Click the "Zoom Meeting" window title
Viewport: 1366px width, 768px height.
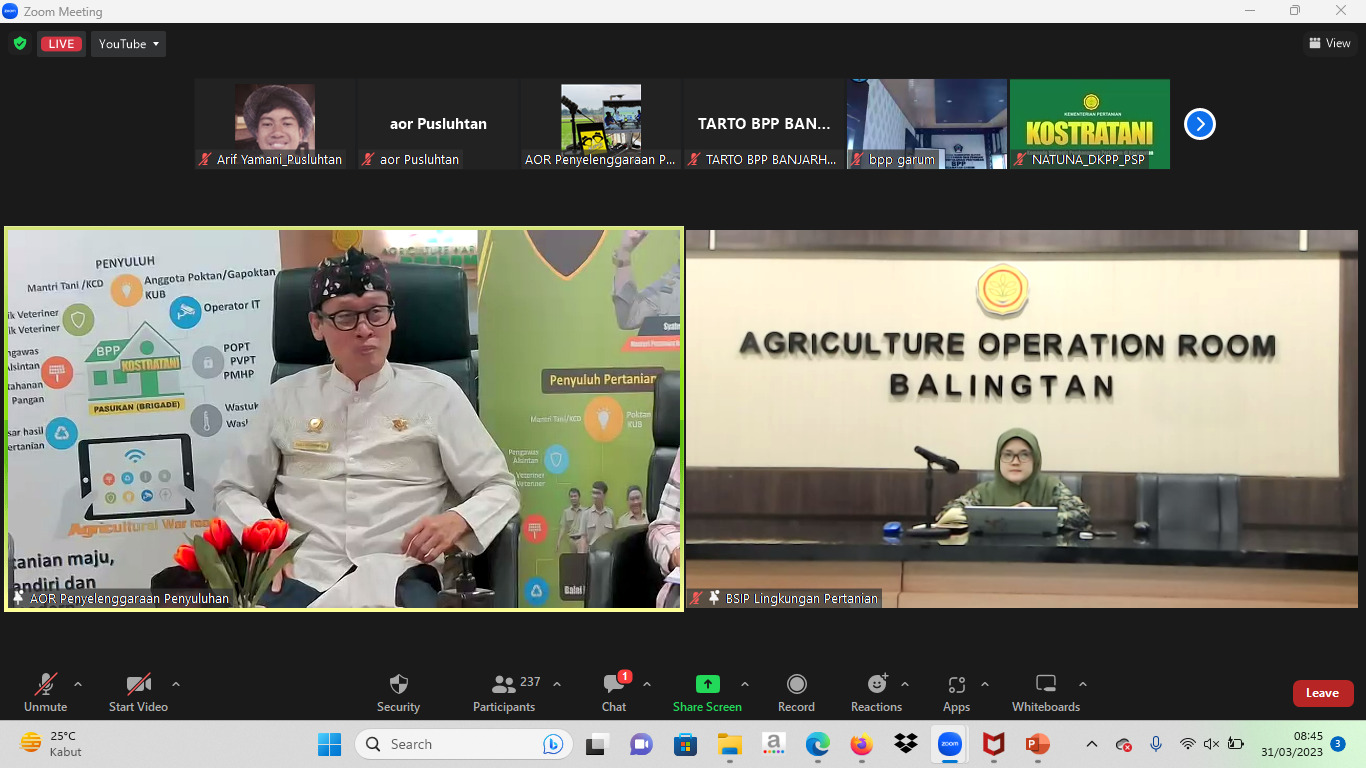(63, 12)
